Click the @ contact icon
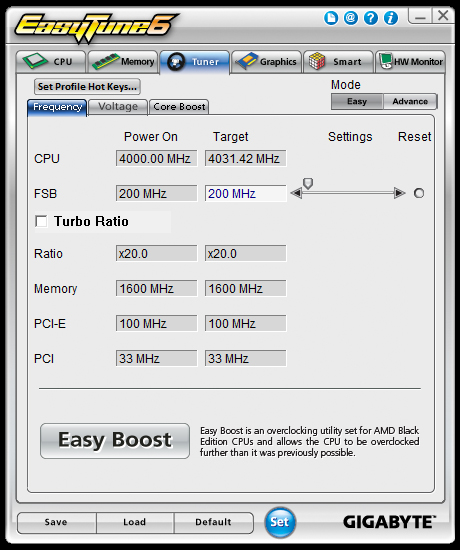 [x=351, y=18]
